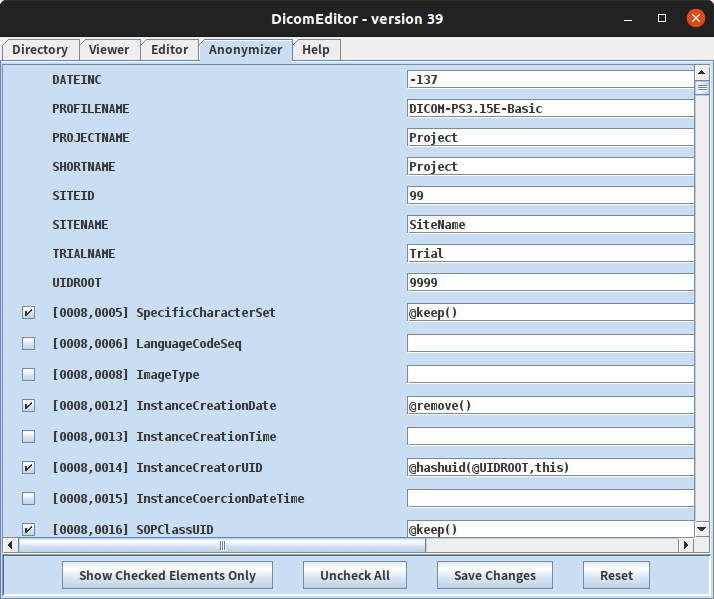The height and width of the screenshot is (599, 714).
Task: Enable the LanguageCodeSeq checkbox
Action: pyautogui.click(x=28, y=343)
